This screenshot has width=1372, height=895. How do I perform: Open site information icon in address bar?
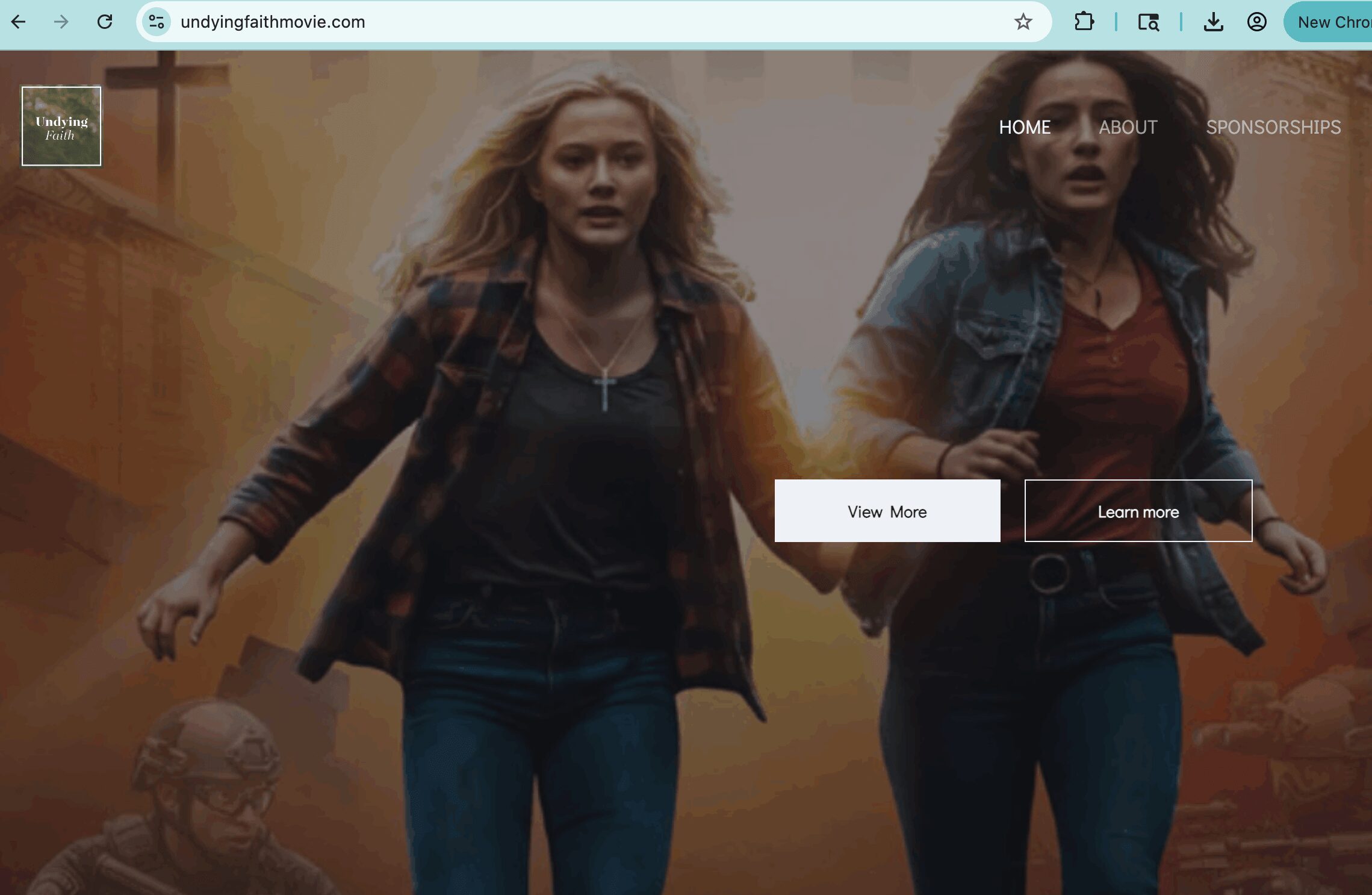[x=157, y=22]
